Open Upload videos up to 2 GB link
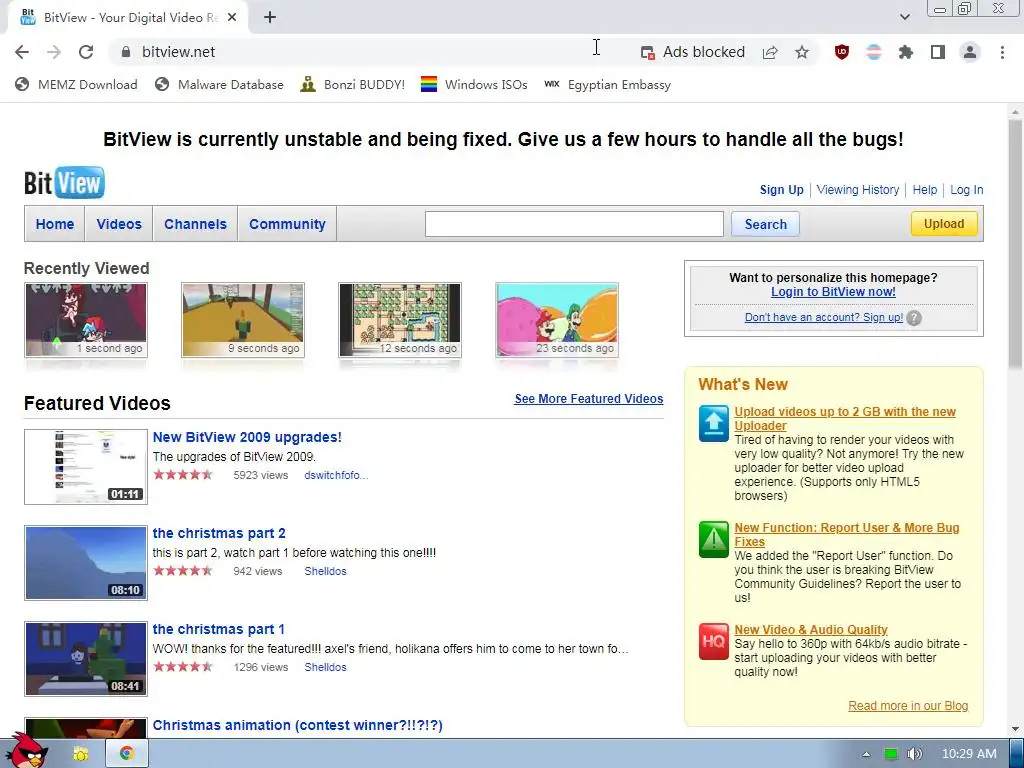 [844, 419]
